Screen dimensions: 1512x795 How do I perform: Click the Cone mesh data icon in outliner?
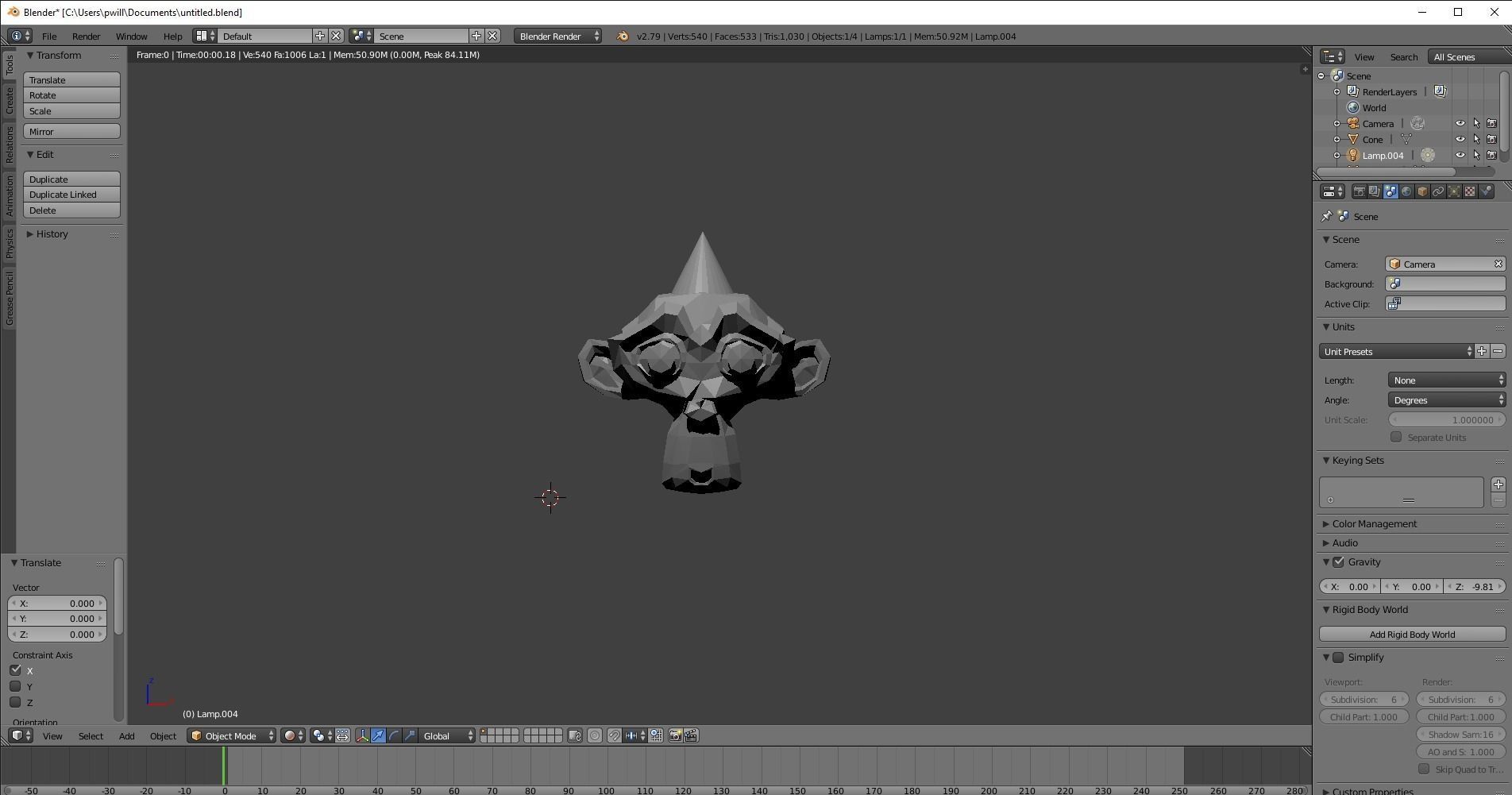(x=1406, y=139)
